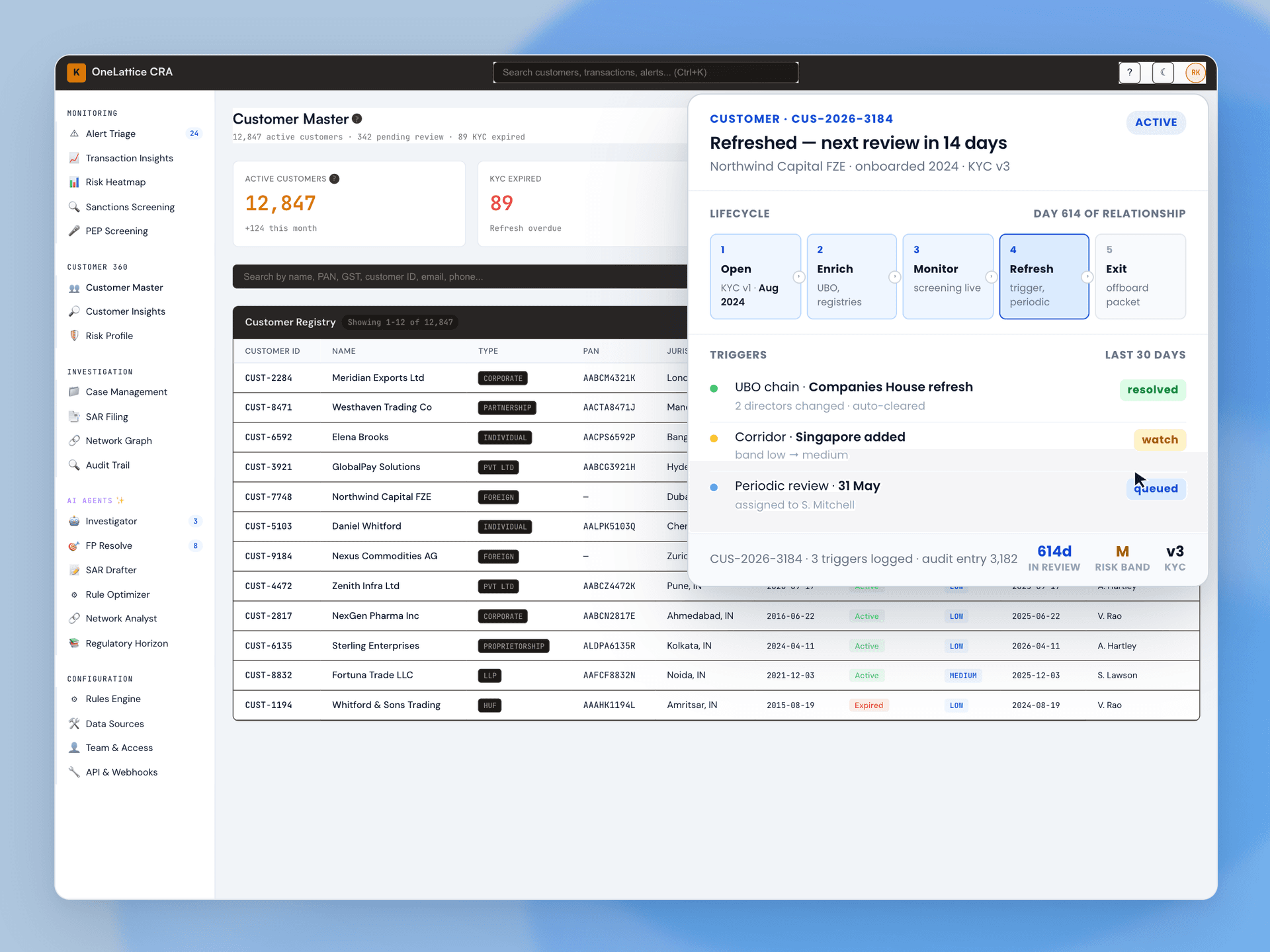Click the queued badge on Periodic review
Screen dimensions: 1270x952
(1156, 489)
